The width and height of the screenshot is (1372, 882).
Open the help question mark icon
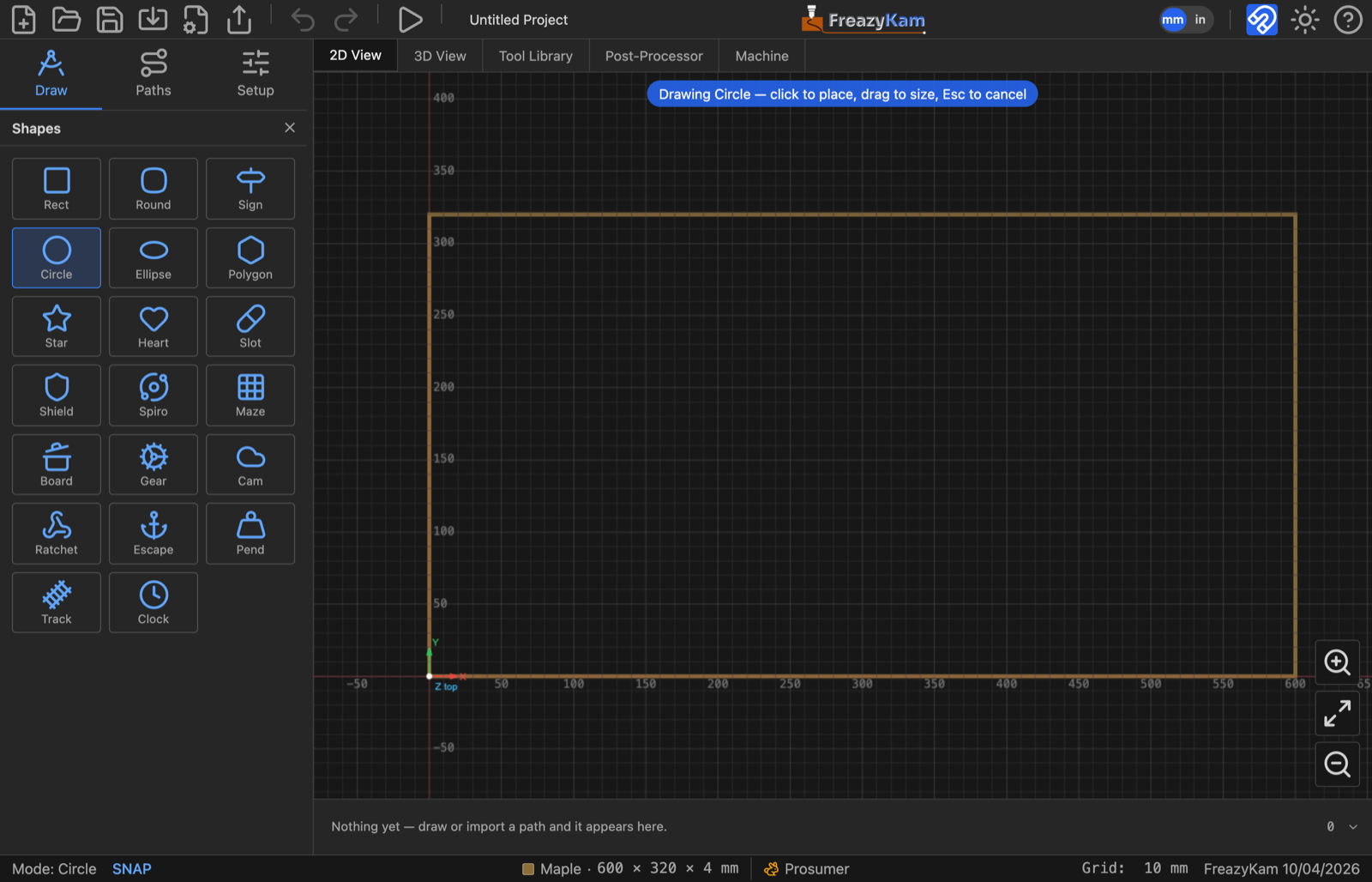[x=1348, y=20]
